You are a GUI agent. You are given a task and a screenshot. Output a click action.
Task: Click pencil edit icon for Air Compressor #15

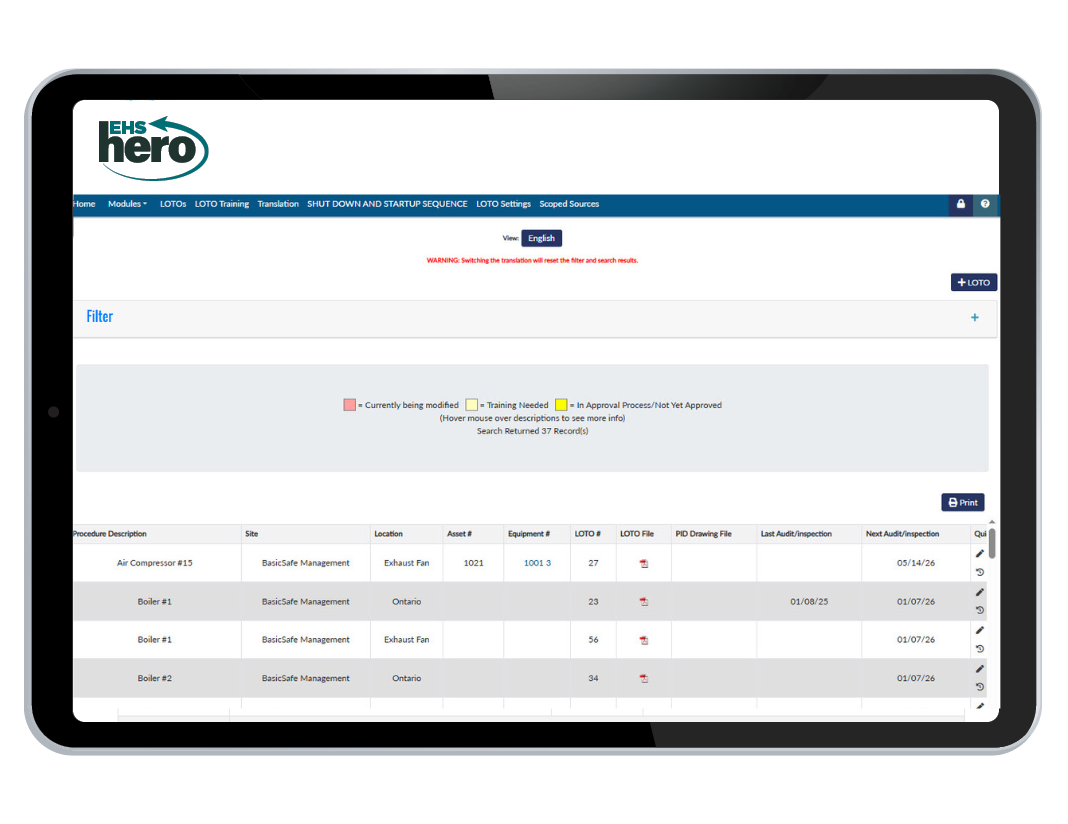click(980, 554)
